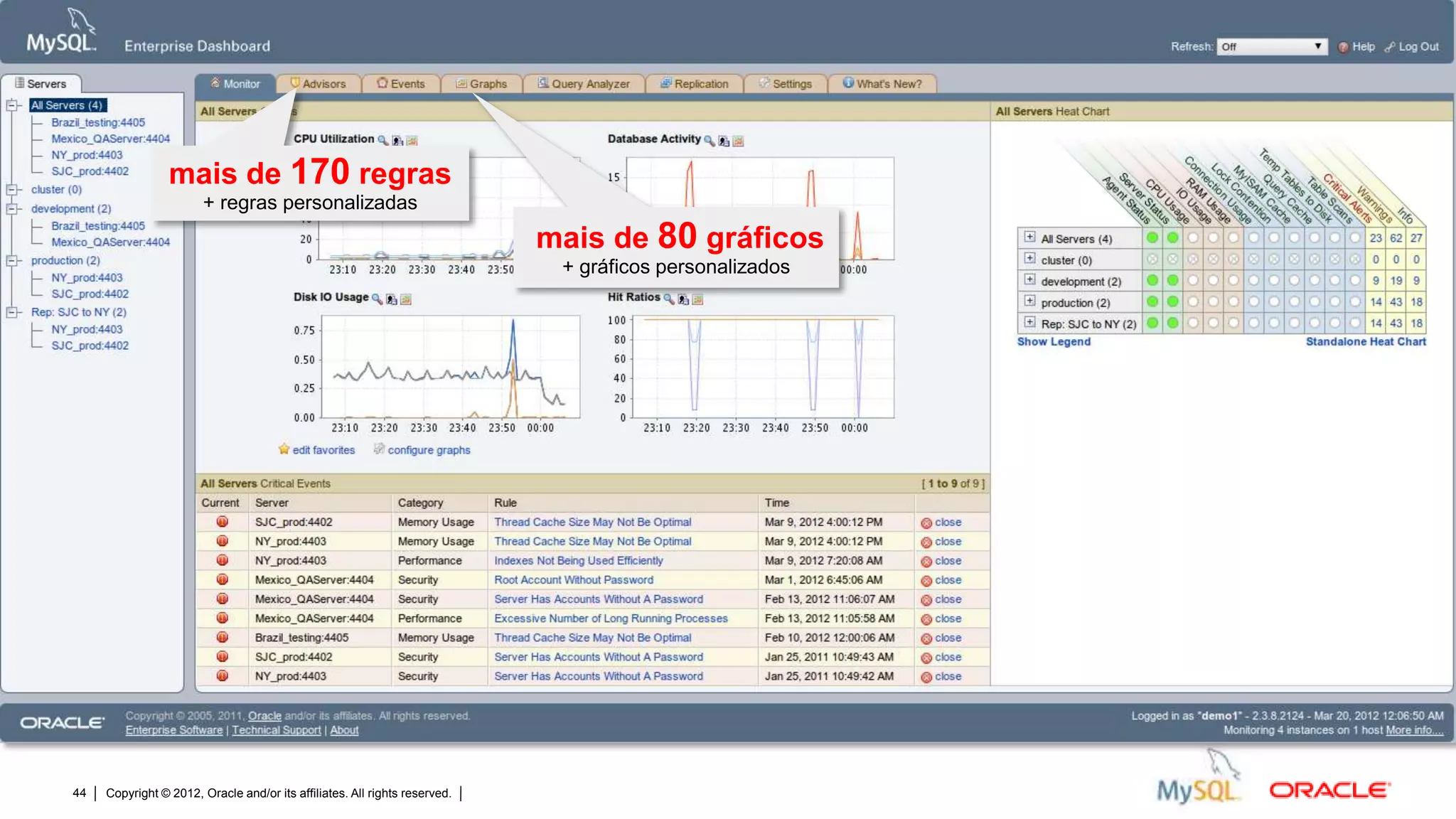
Task: Switch to the Monitor tab
Action: pos(235,84)
